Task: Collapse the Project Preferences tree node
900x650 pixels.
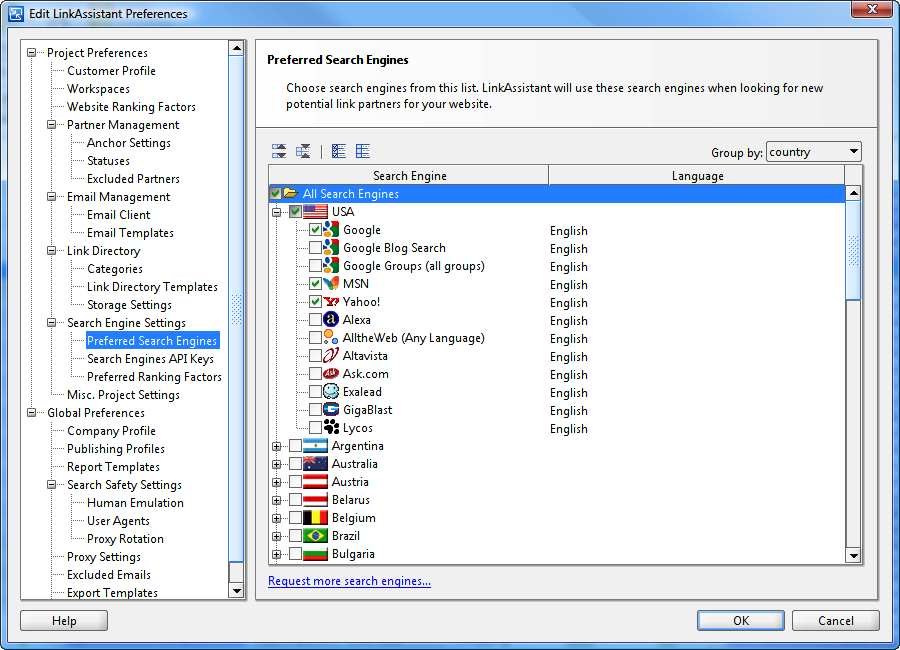Action: pos(32,53)
